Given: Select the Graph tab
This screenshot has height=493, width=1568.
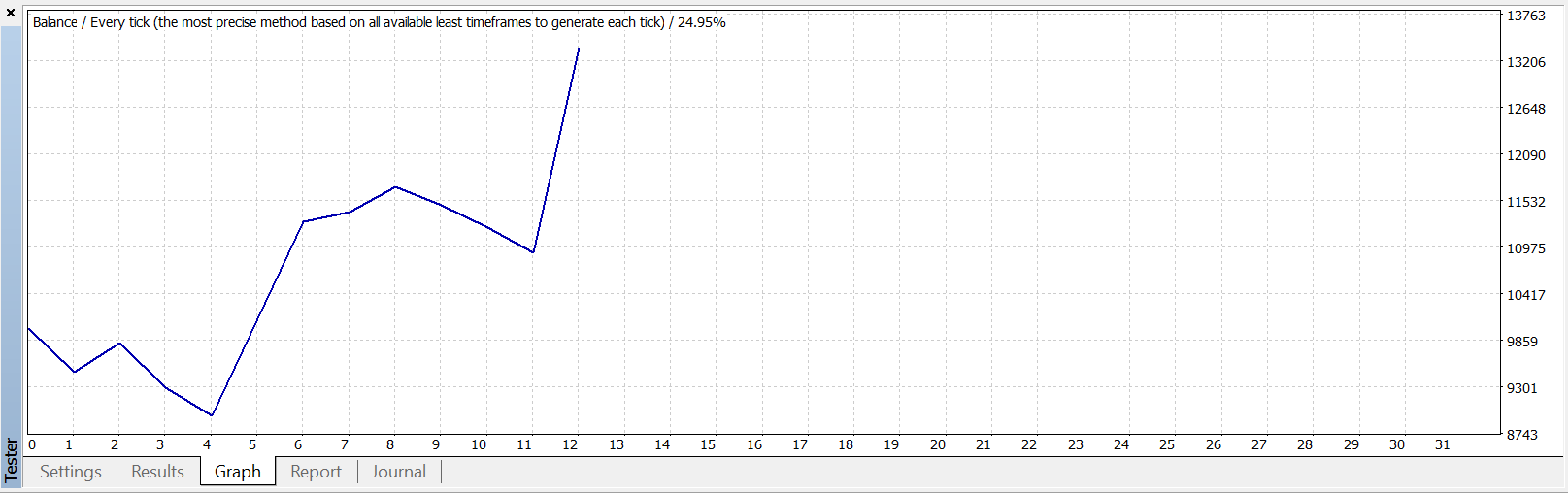Looking at the screenshot, I should pyautogui.click(x=238, y=472).
